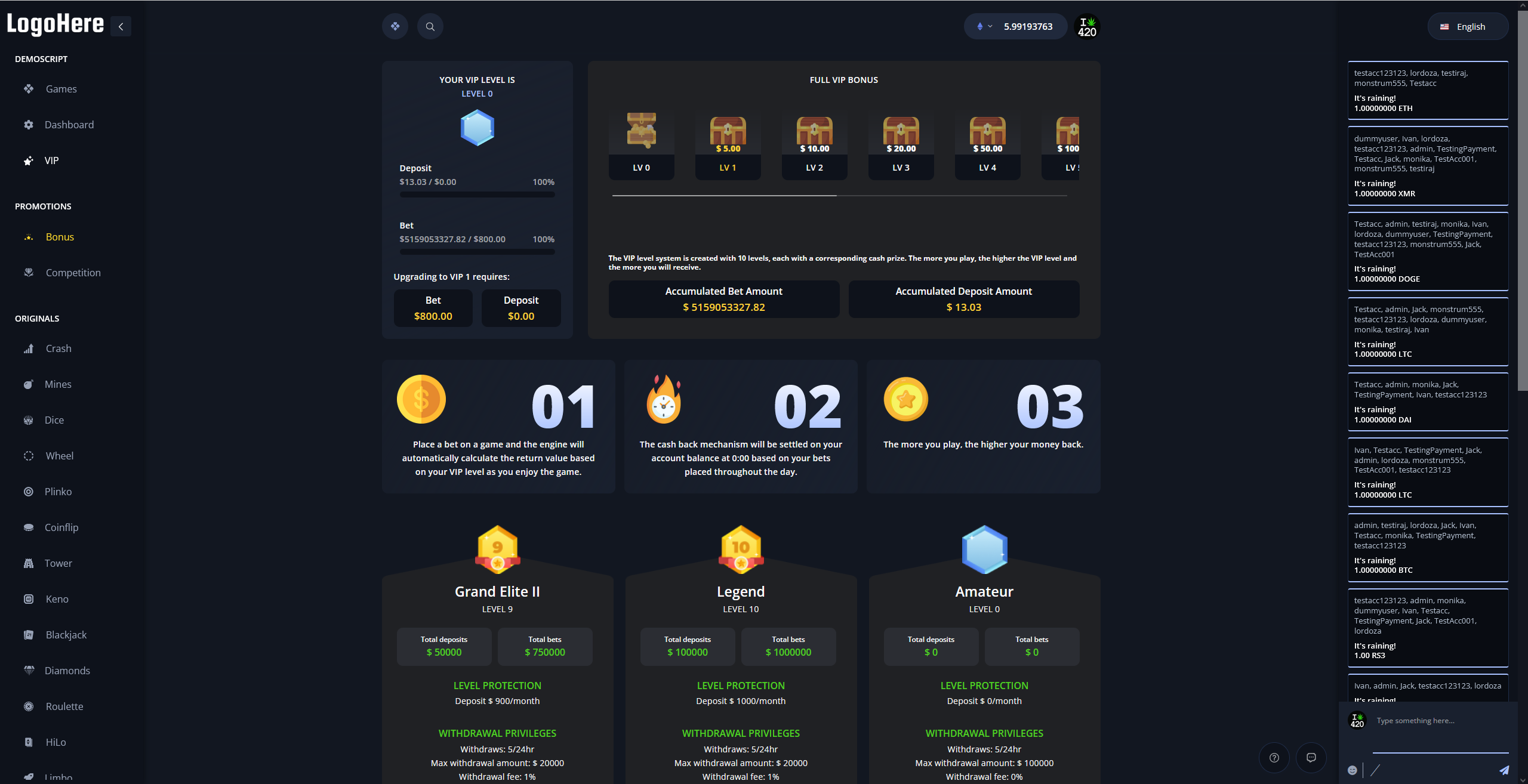Open the Dashboard menu item
Viewport: 1528px width, 784px height.
(x=69, y=125)
